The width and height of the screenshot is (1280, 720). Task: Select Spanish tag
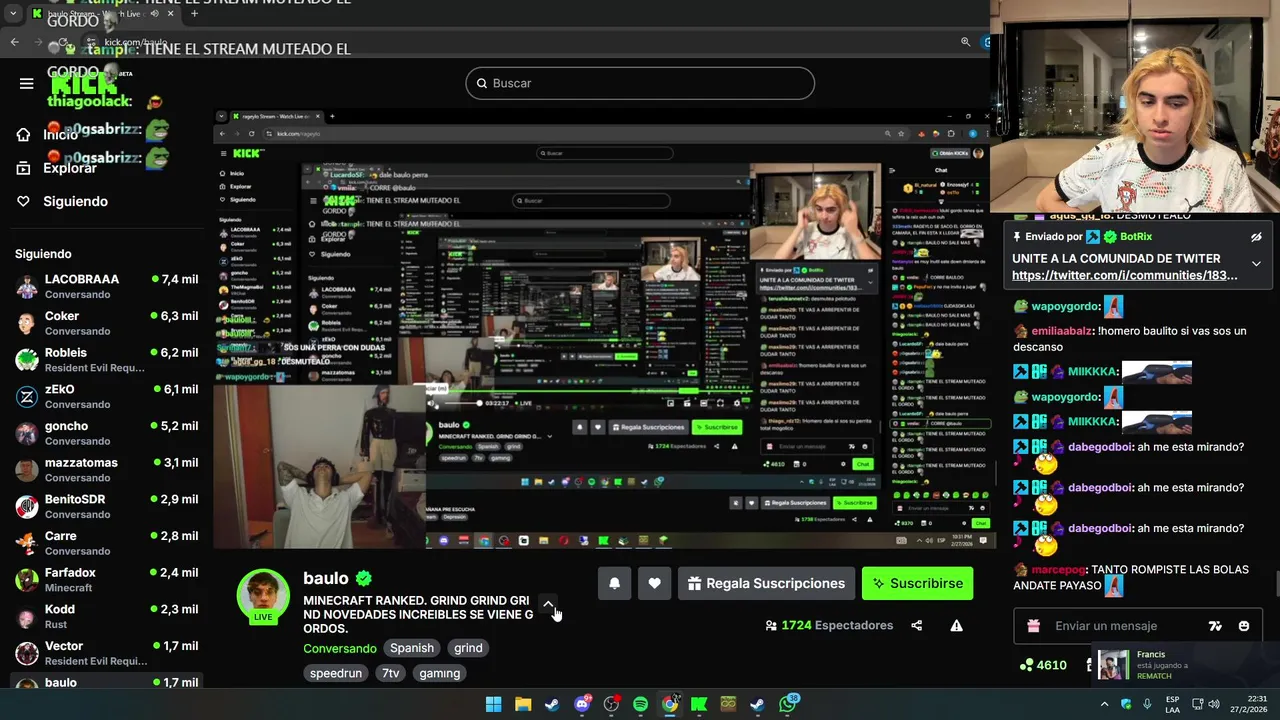(x=412, y=648)
